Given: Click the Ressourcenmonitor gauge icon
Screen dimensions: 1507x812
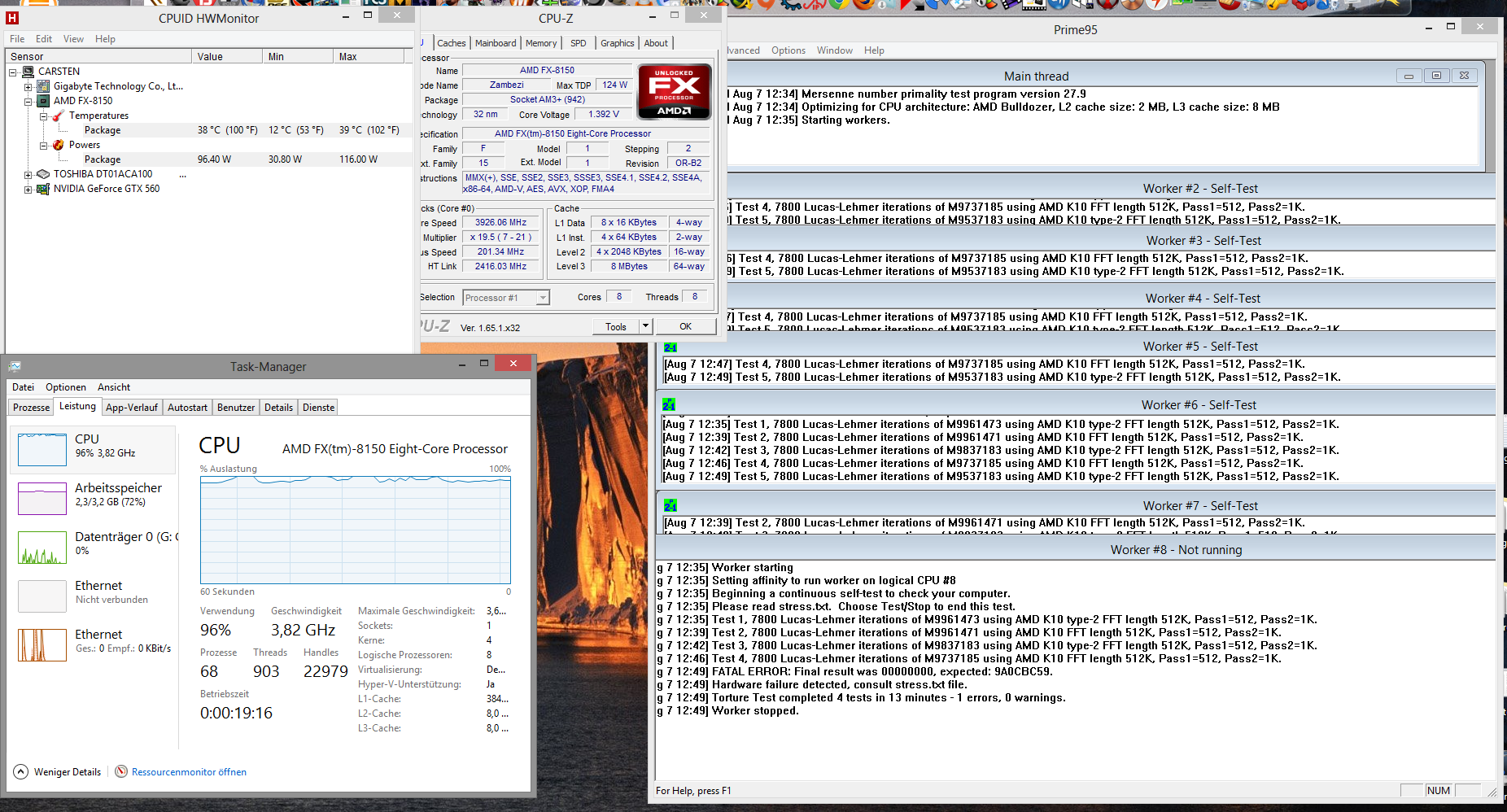Looking at the screenshot, I should (121, 771).
